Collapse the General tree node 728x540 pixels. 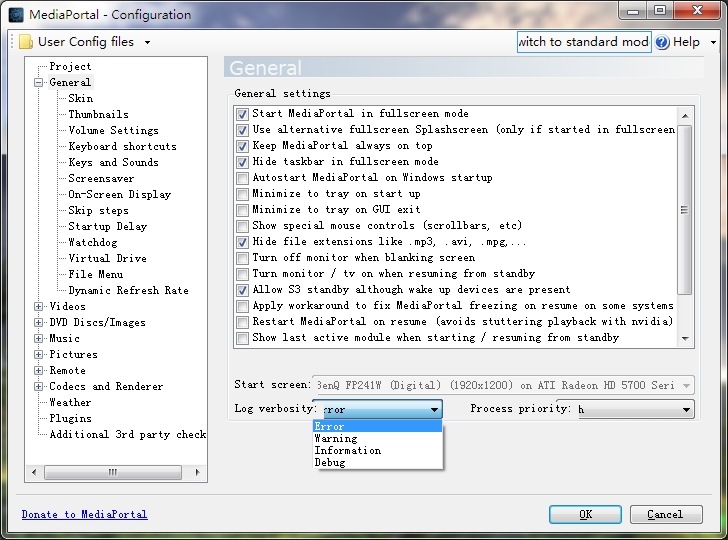pyautogui.click(x=39, y=83)
